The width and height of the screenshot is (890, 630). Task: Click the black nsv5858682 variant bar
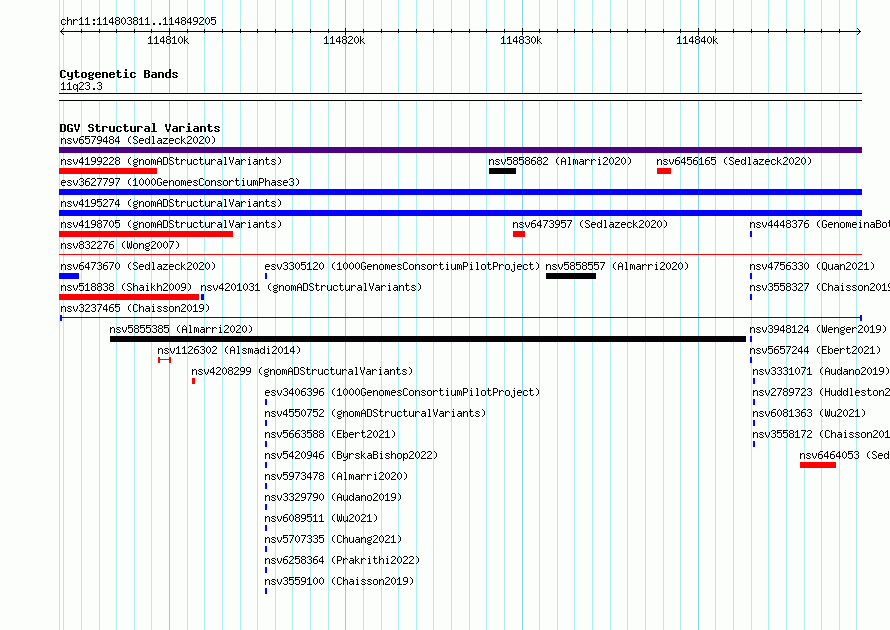click(502, 171)
